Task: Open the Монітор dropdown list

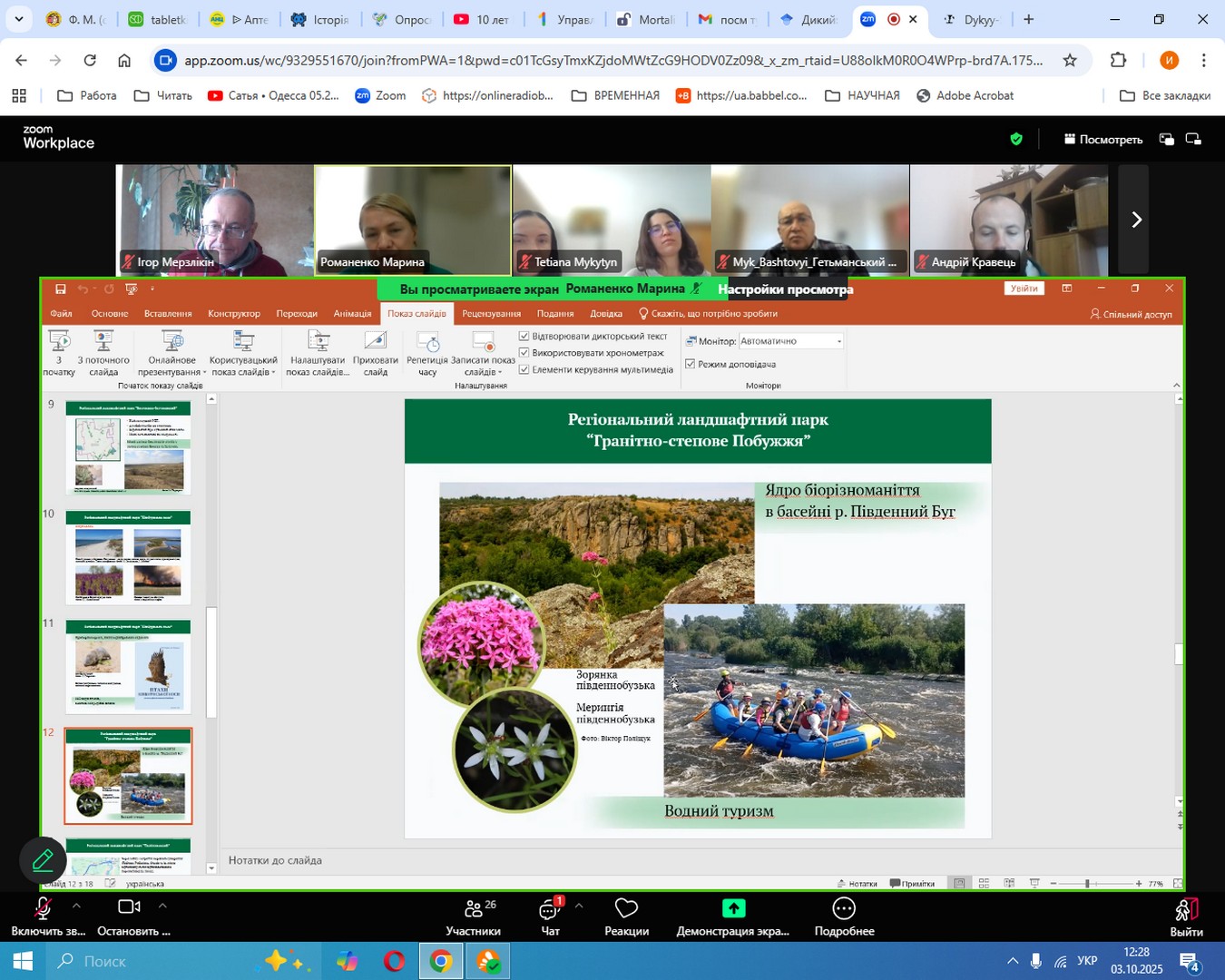Action: [x=838, y=341]
